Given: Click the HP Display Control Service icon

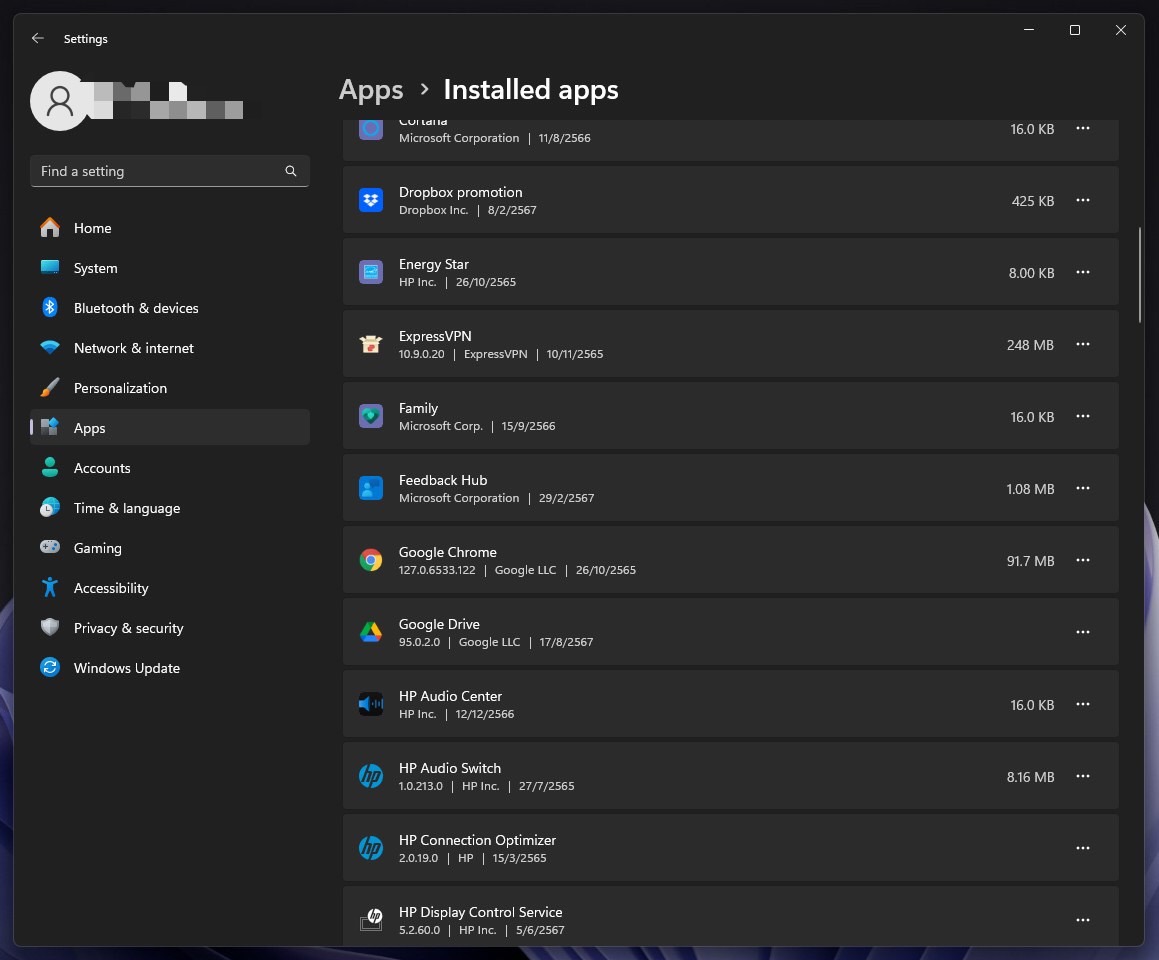Looking at the screenshot, I should [x=370, y=921].
